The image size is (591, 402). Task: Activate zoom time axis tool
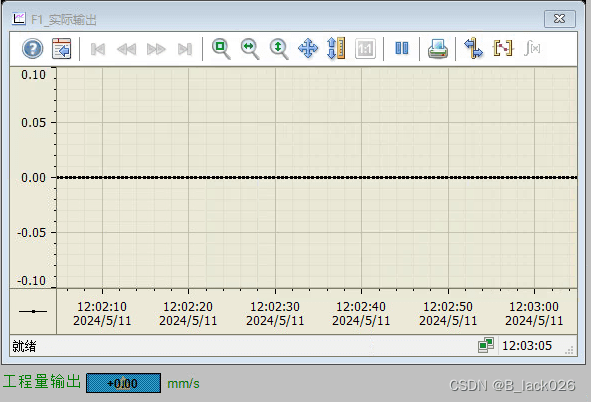click(250, 49)
